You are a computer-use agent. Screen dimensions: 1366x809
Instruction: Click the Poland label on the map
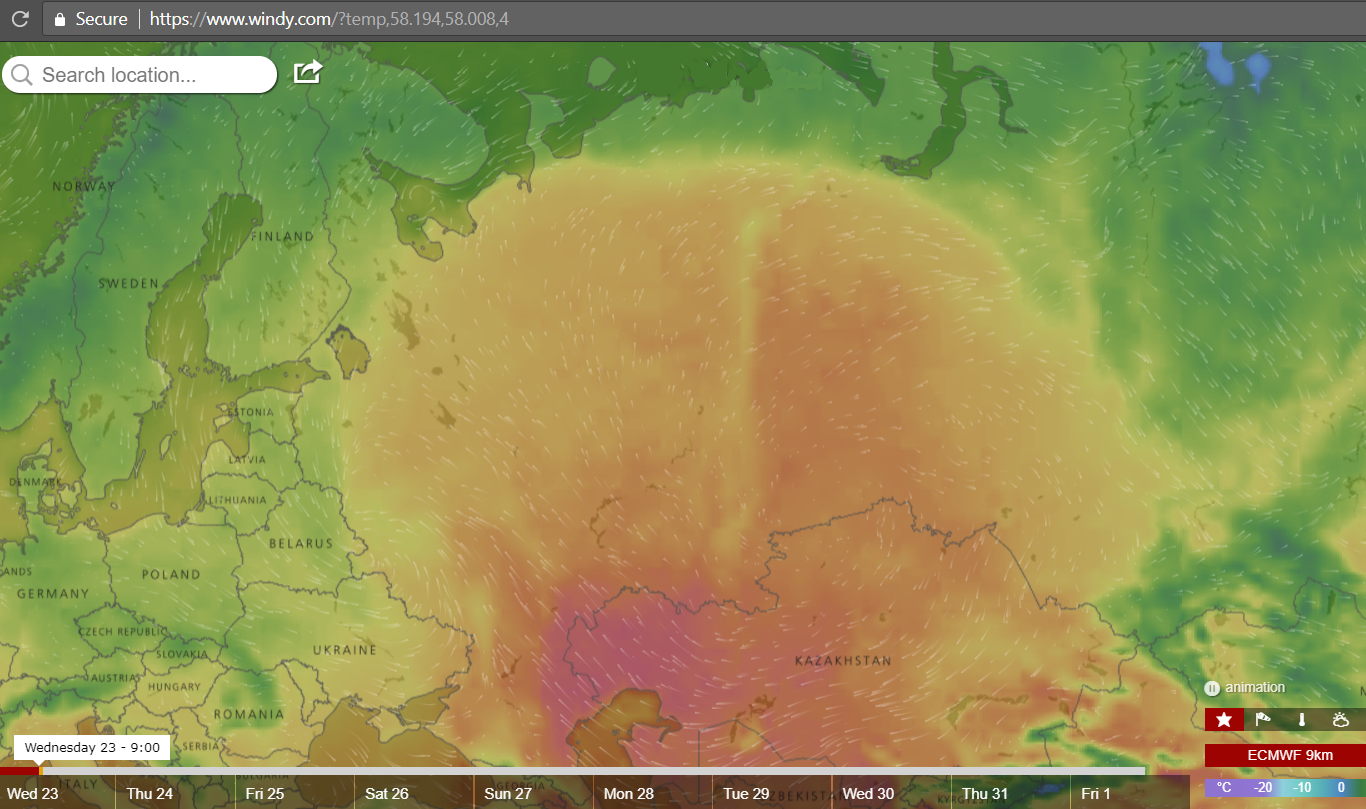click(x=171, y=575)
